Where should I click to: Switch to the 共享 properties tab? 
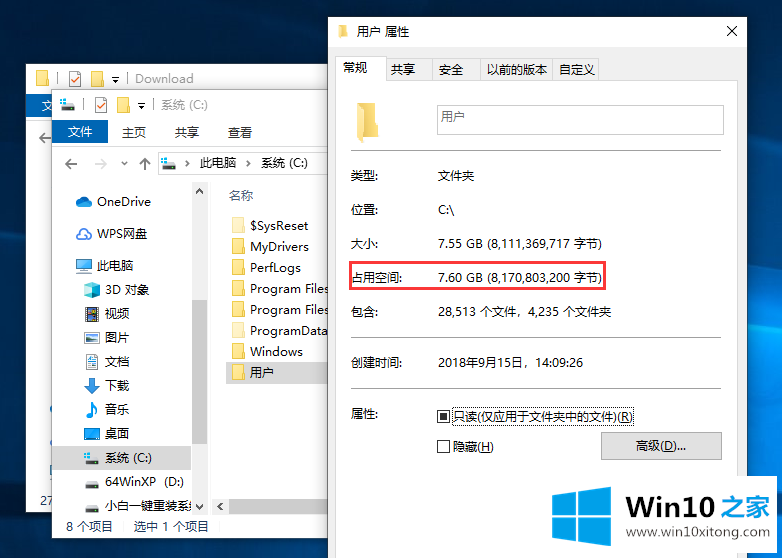click(409, 69)
